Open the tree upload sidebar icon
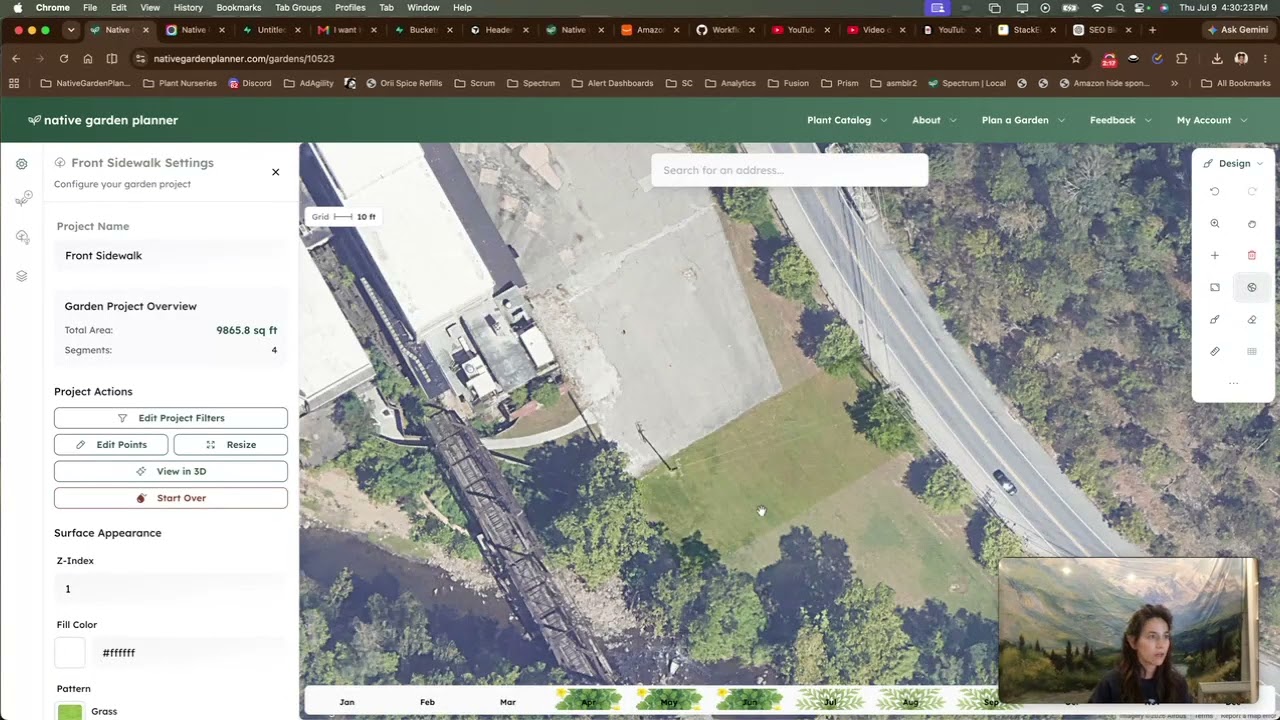The width and height of the screenshot is (1280, 720). pyautogui.click(x=22, y=237)
